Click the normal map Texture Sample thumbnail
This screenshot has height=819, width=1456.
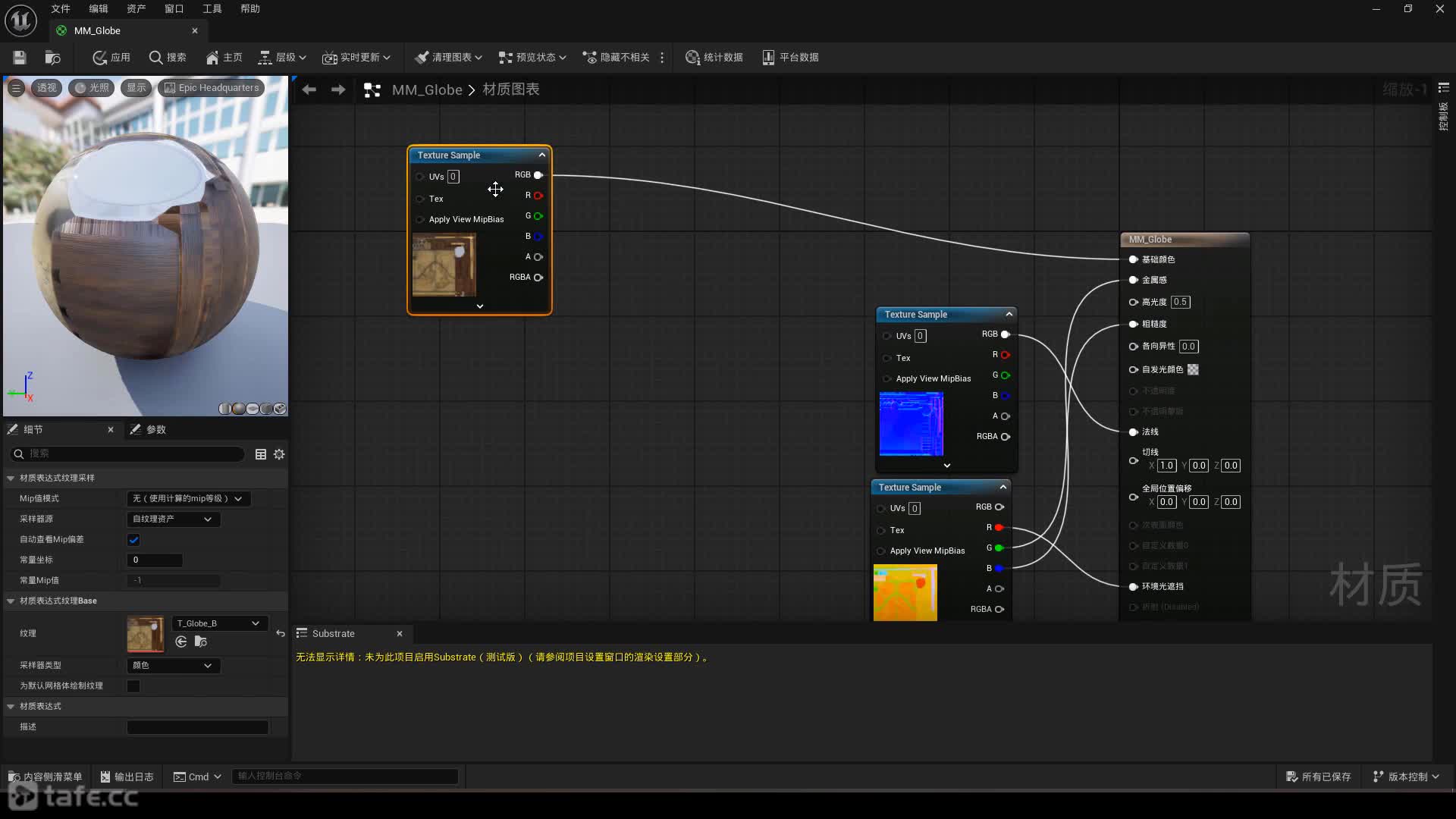[x=911, y=423]
